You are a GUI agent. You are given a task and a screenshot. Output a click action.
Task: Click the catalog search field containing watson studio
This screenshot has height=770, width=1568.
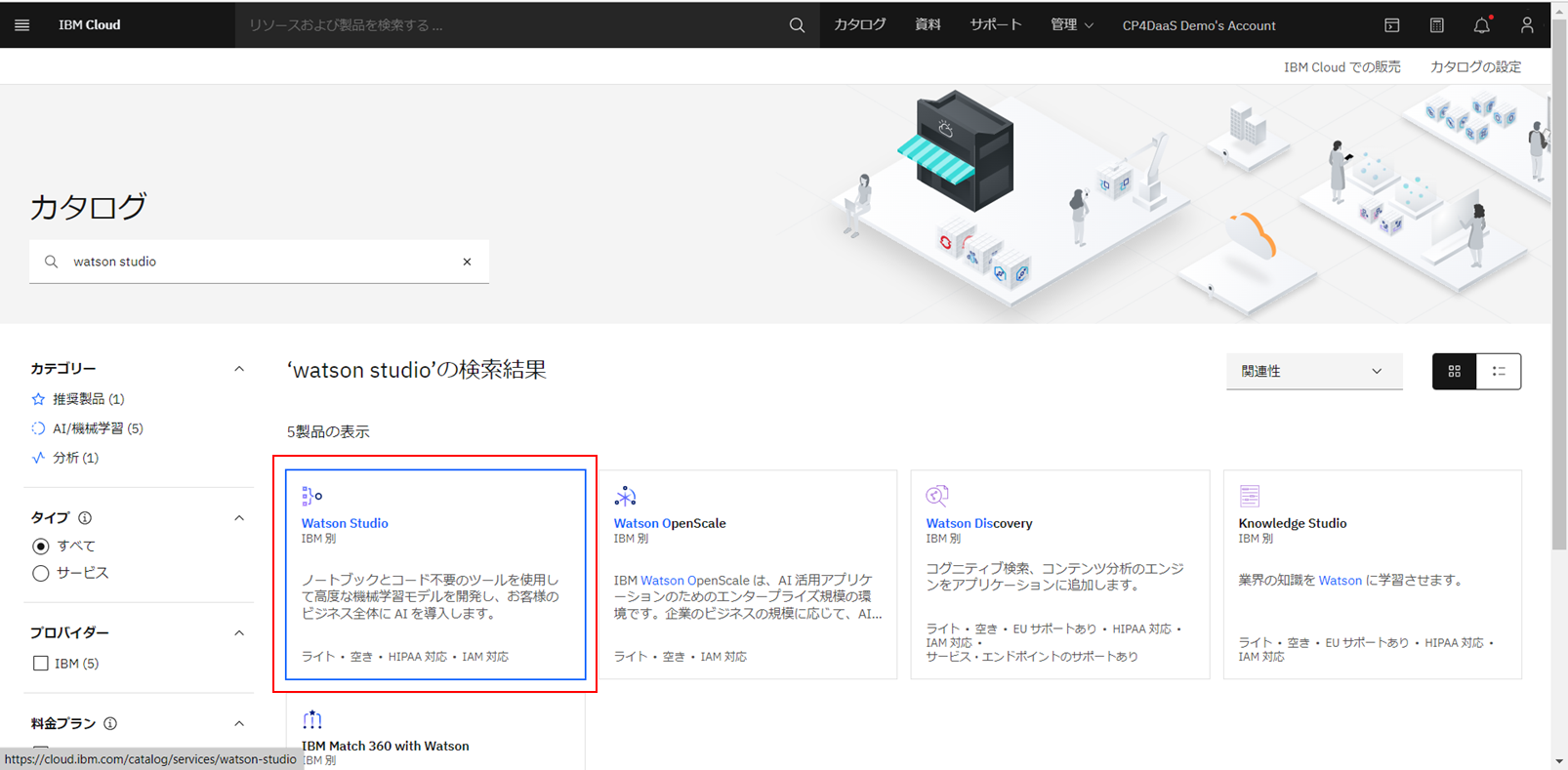(259, 262)
